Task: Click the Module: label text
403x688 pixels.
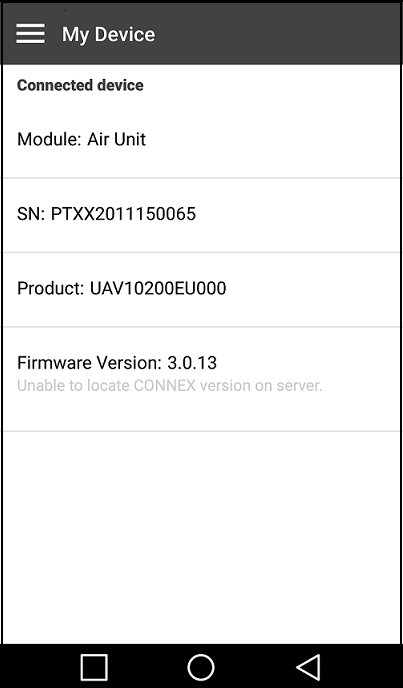Action: pos(49,139)
